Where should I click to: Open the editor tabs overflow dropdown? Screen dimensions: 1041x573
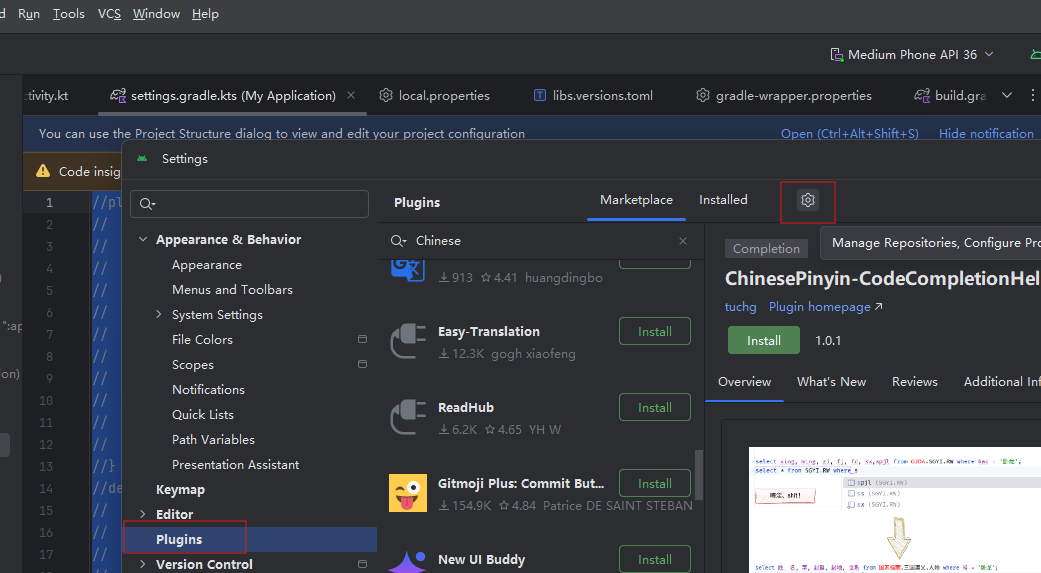click(1007, 96)
